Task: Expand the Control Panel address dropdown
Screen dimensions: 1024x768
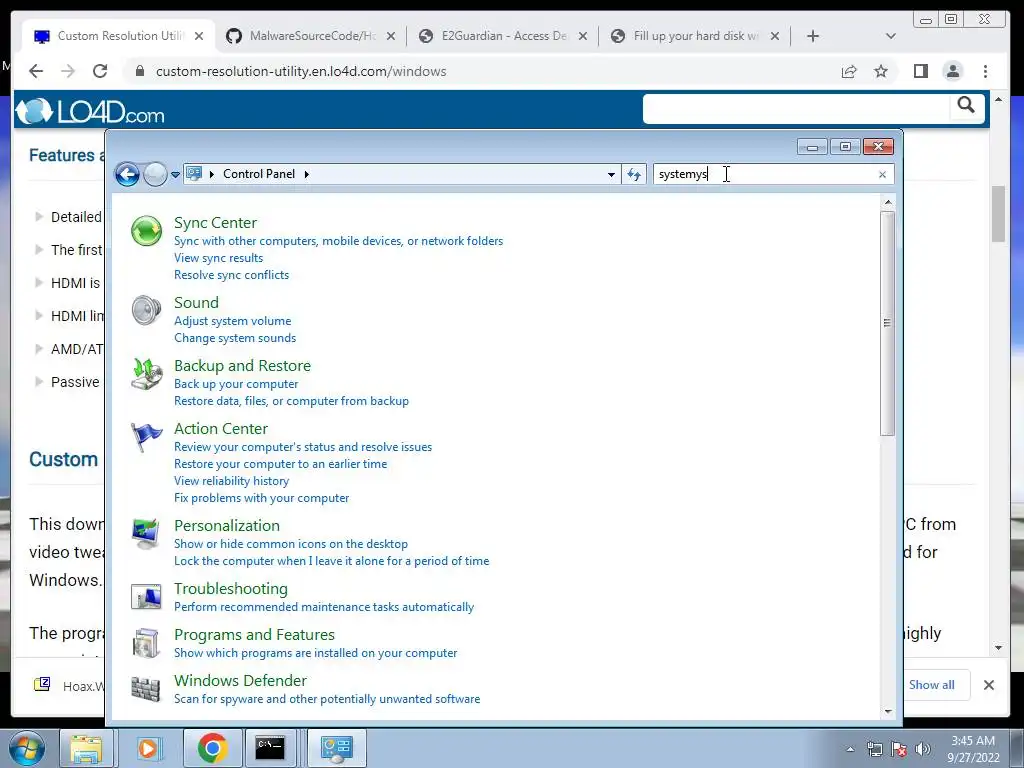Action: tap(611, 174)
